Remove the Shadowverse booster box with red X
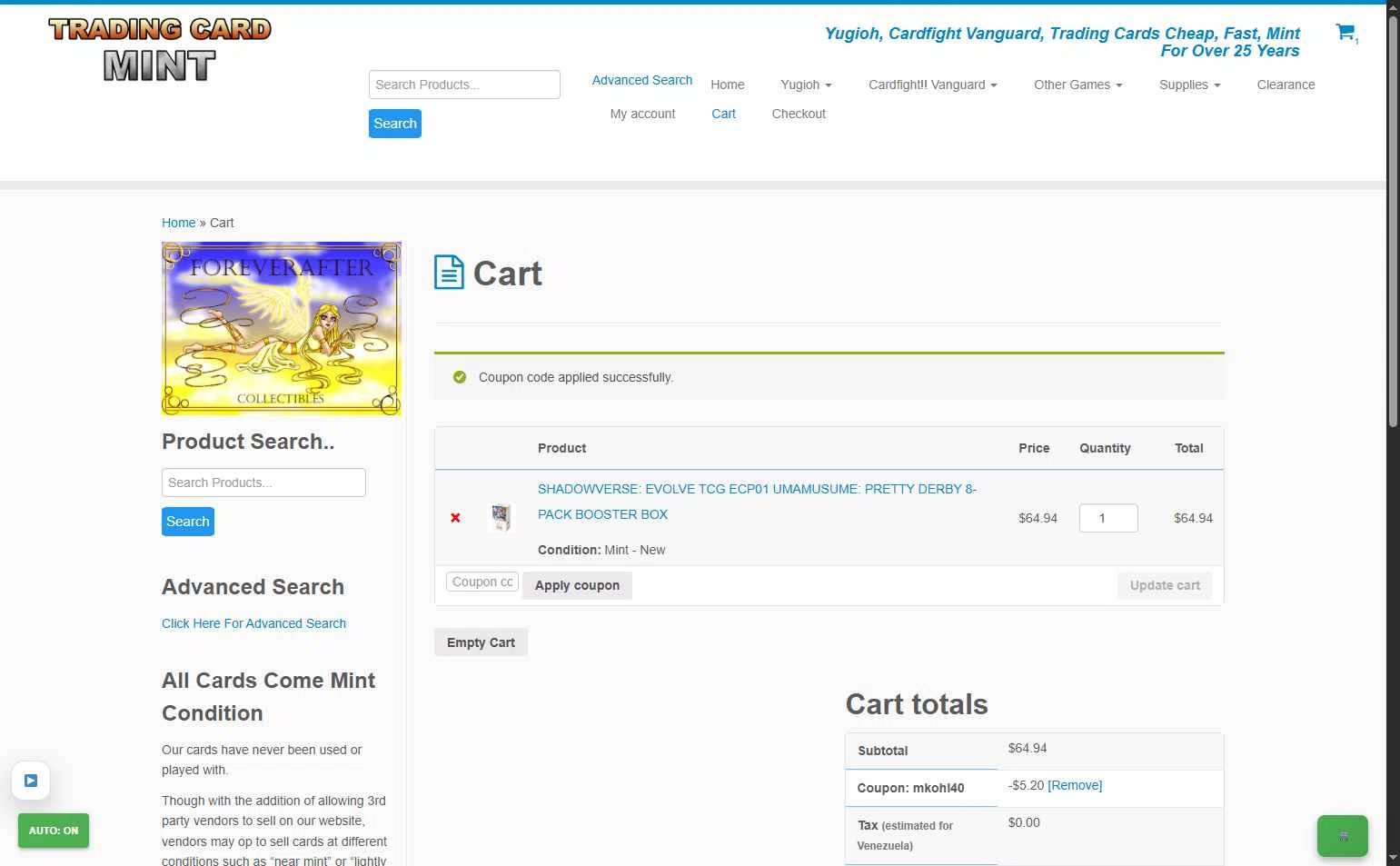 (455, 518)
